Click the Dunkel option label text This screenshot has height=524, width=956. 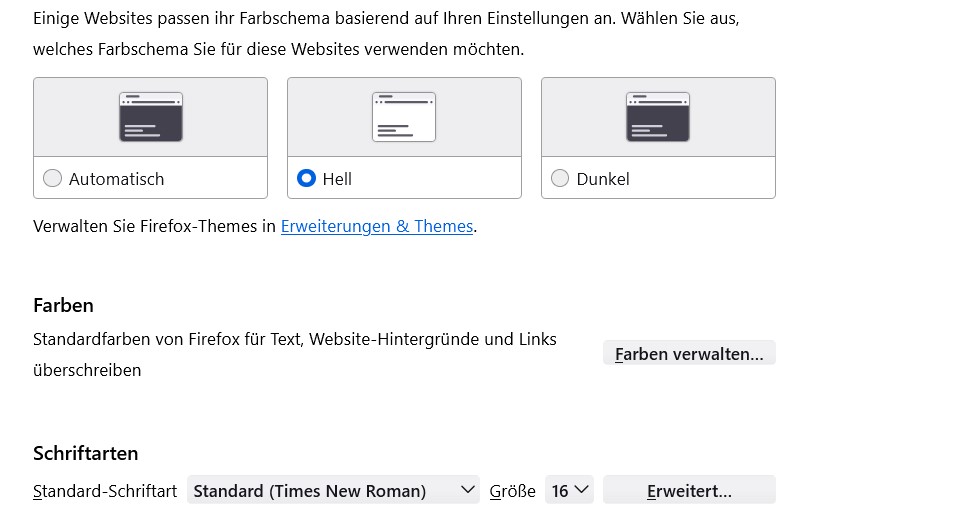[x=603, y=179]
